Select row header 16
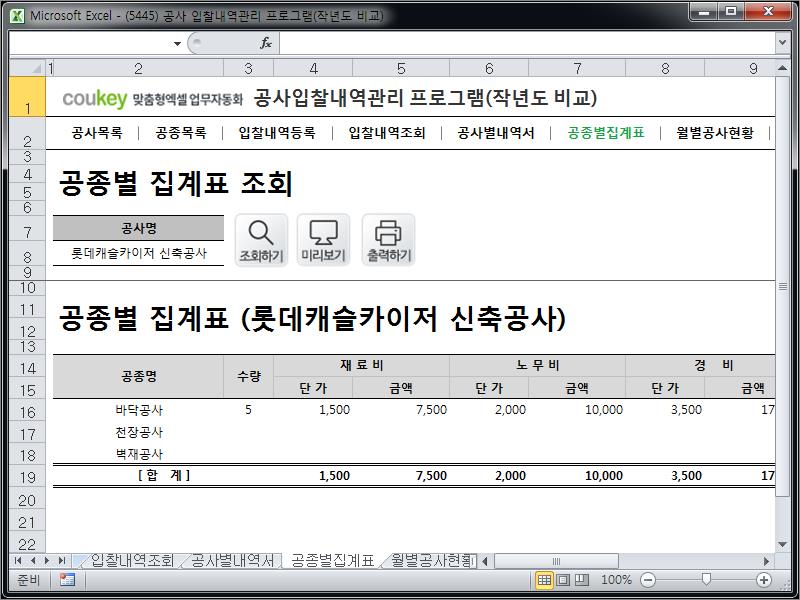Viewport: 800px width, 600px height. coord(28,412)
